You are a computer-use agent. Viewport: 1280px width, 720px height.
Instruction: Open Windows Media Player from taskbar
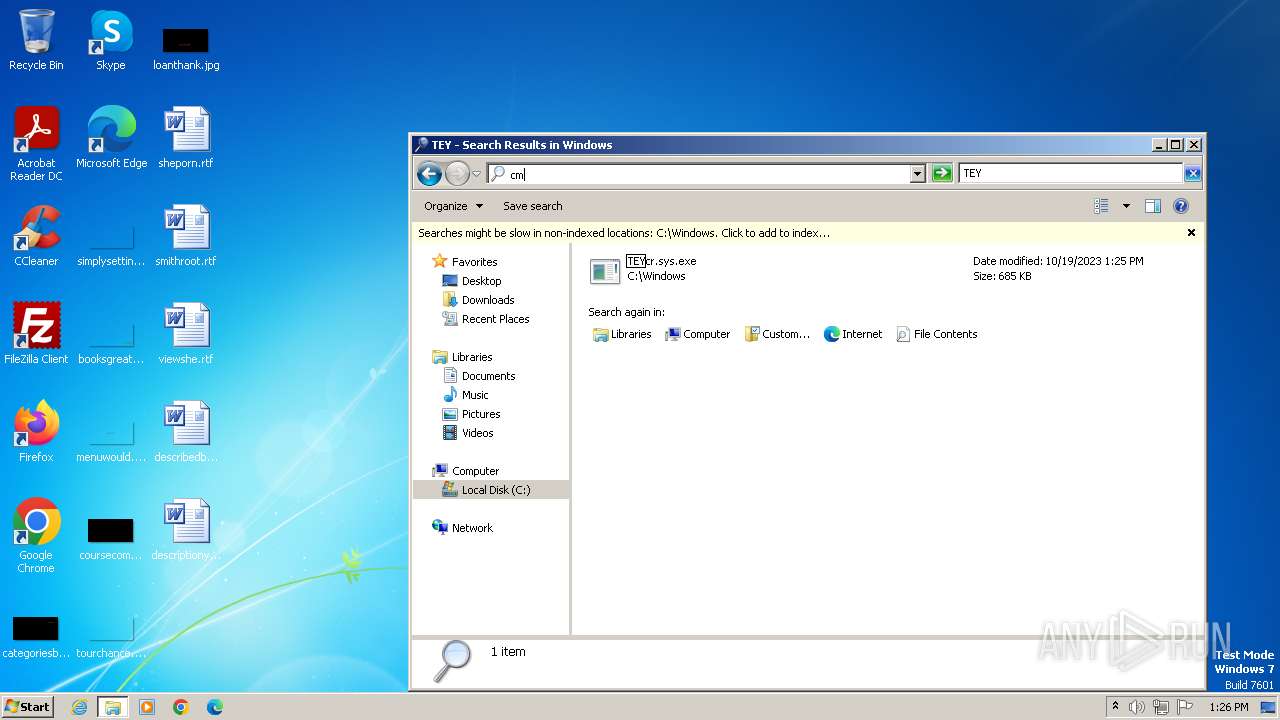(147, 707)
